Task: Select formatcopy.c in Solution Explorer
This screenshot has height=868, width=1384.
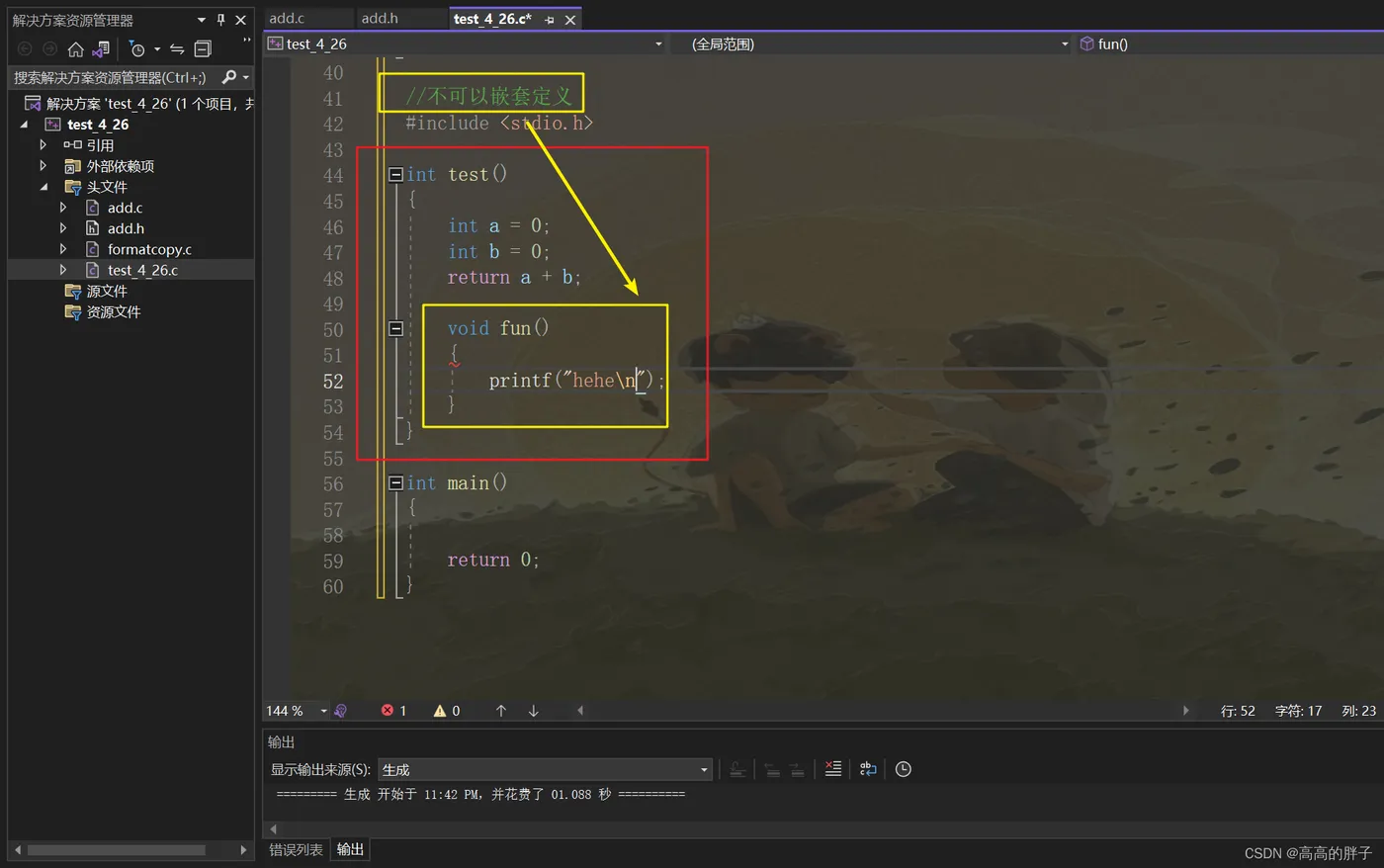Action: [149, 249]
